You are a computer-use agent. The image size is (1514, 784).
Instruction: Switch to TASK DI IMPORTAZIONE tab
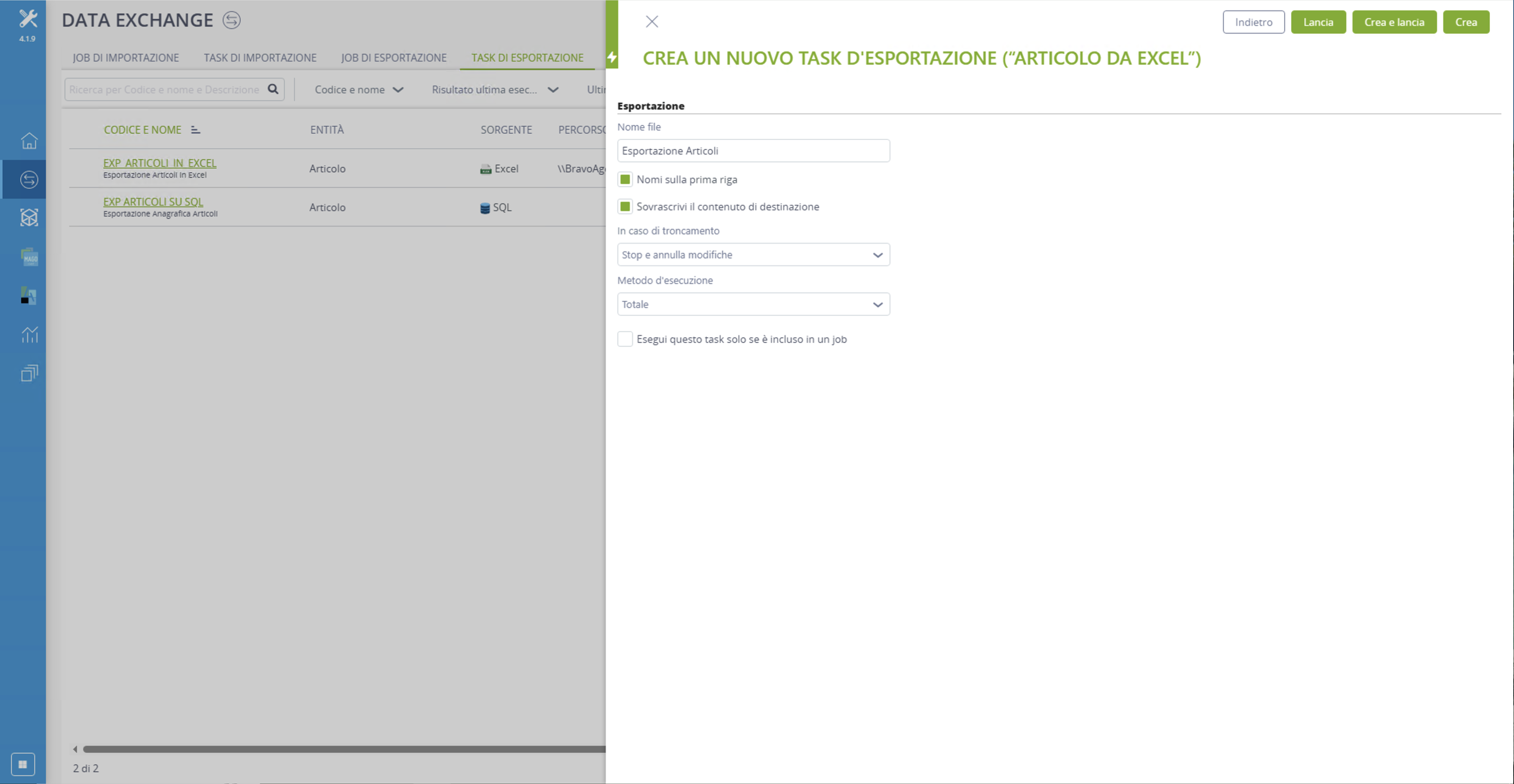coord(260,58)
